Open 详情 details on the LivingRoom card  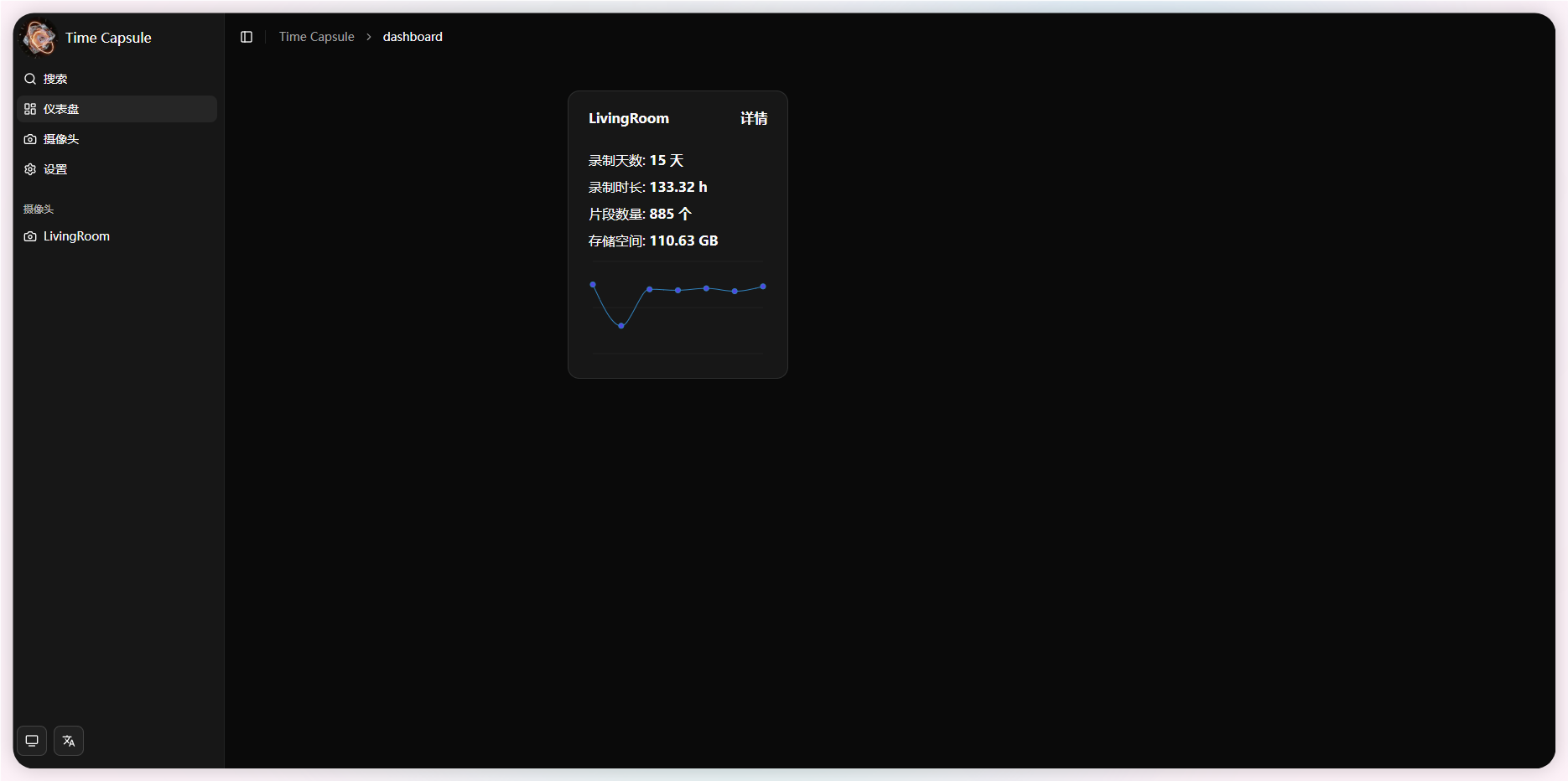pyautogui.click(x=754, y=118)
